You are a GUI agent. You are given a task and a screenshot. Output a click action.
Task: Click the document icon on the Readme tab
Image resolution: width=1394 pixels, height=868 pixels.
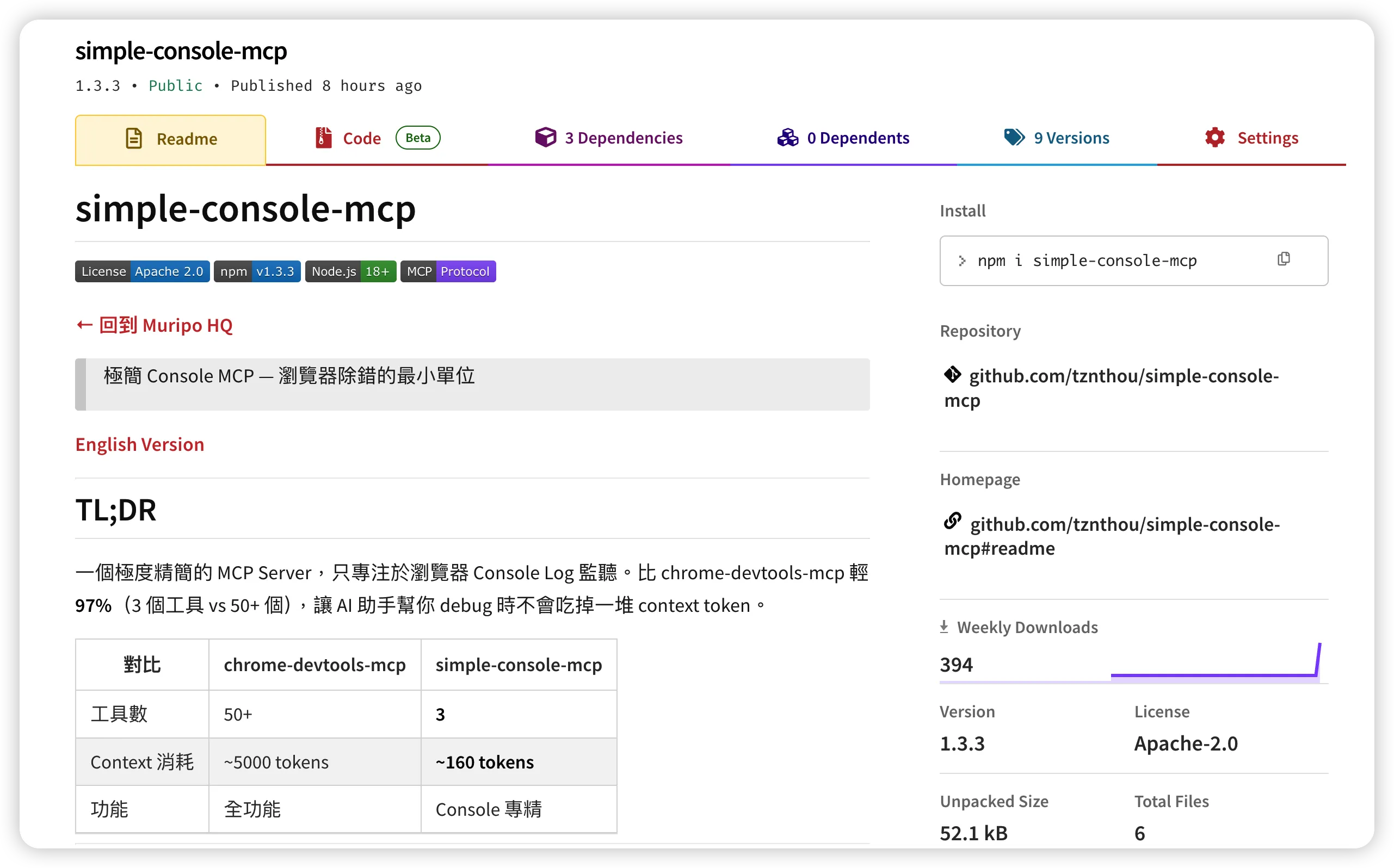coord(133,138)
